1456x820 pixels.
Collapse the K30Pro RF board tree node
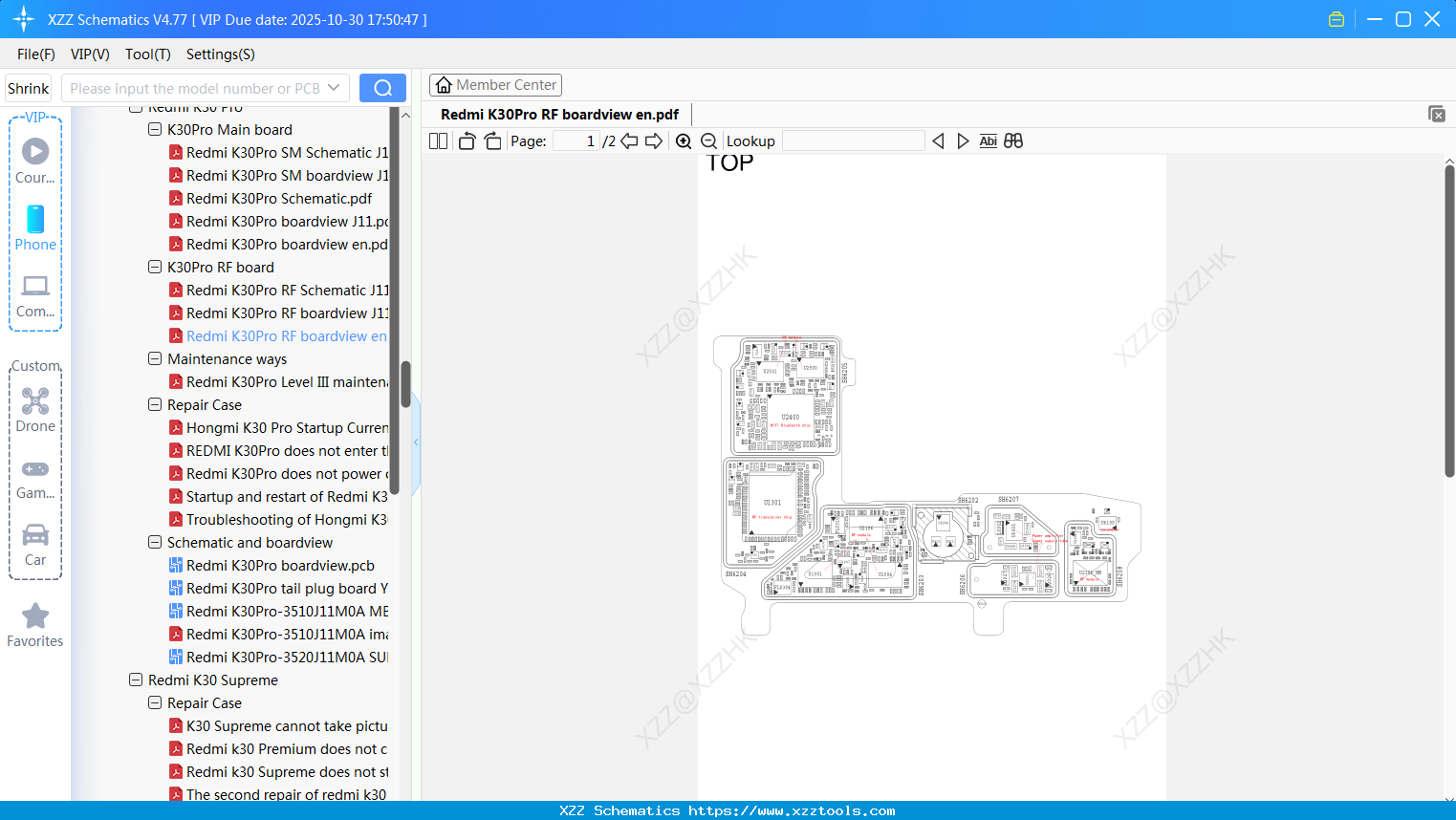point(154,267)
